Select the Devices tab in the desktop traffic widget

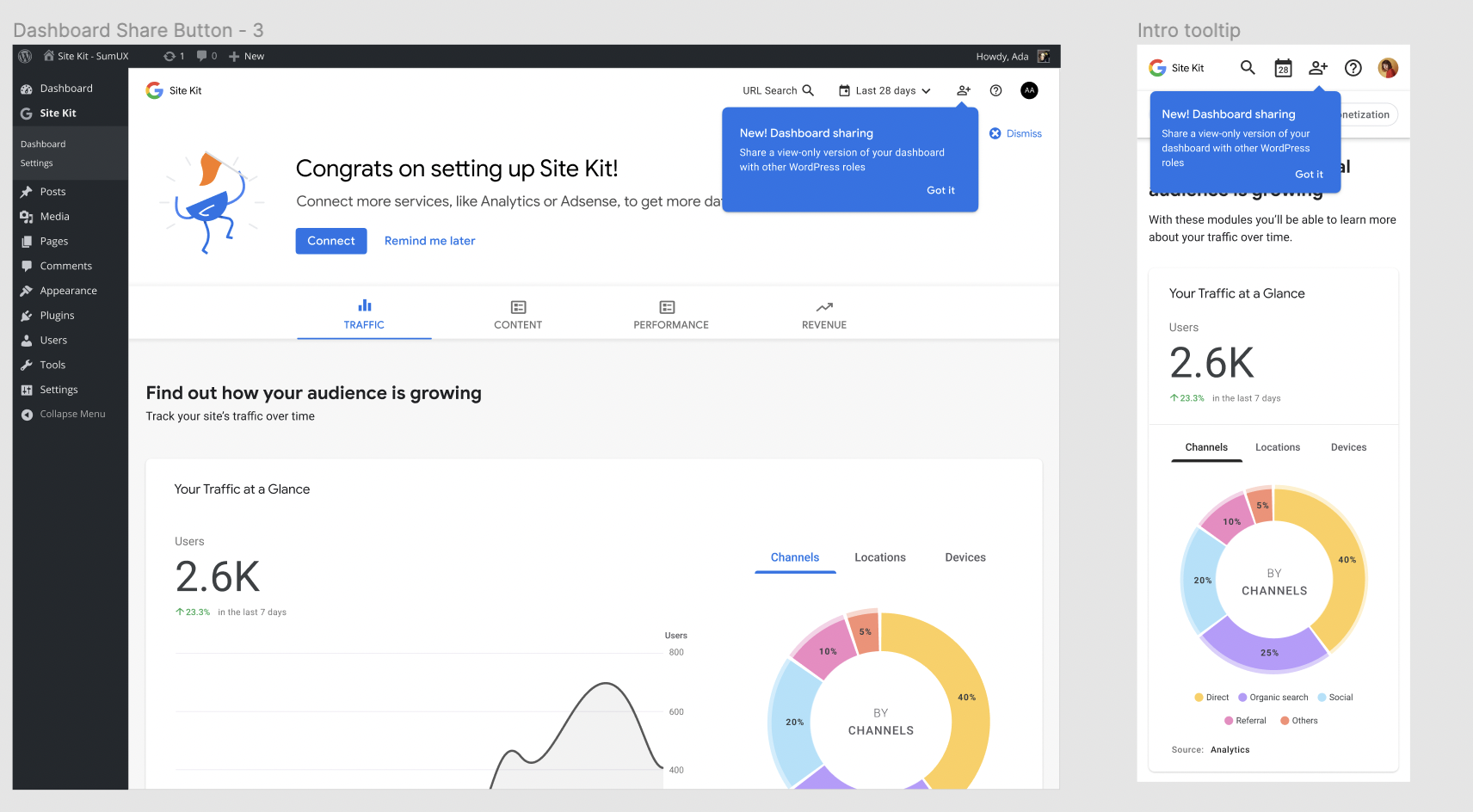click(965, 557)
